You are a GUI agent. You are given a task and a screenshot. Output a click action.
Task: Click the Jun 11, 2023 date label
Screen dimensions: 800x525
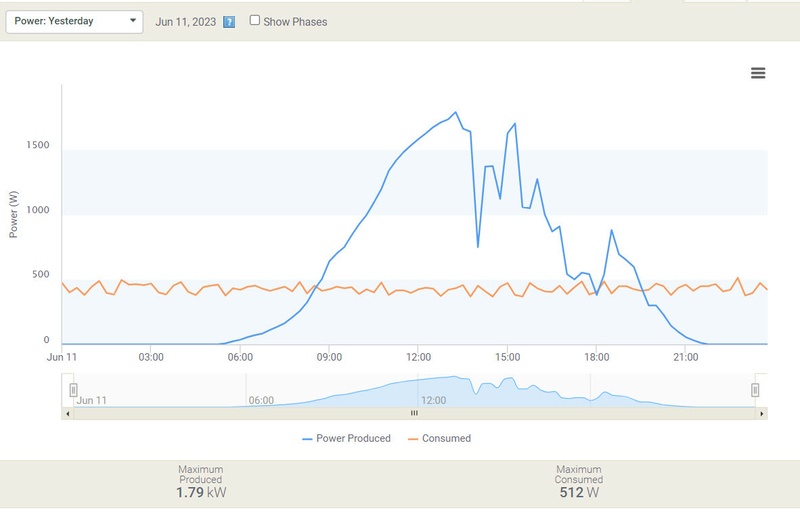point(186,22)
